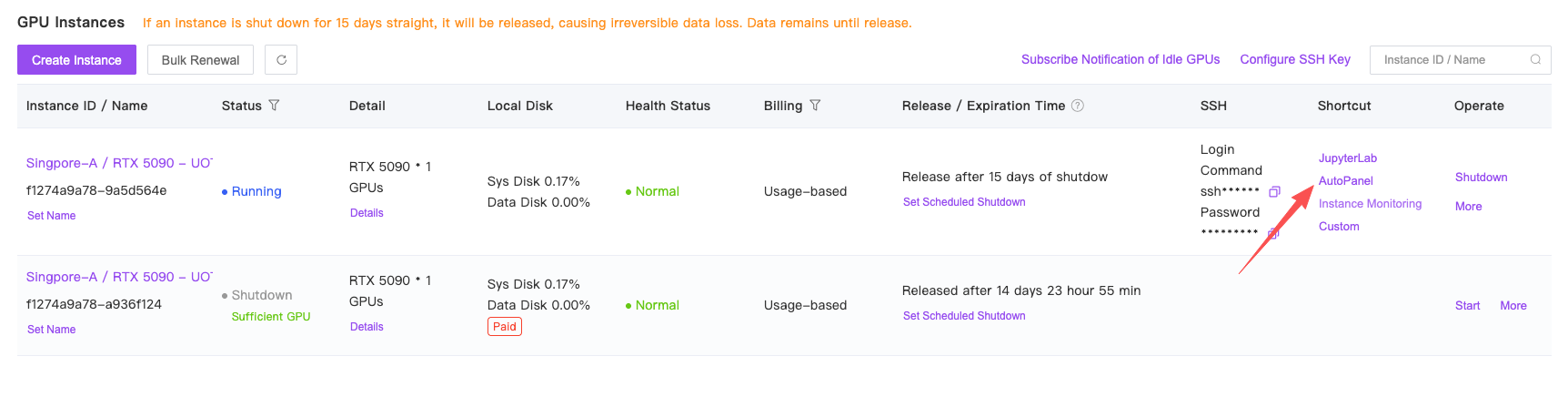
Task: Open the Status column filter icon
Action: click(274, 106)
